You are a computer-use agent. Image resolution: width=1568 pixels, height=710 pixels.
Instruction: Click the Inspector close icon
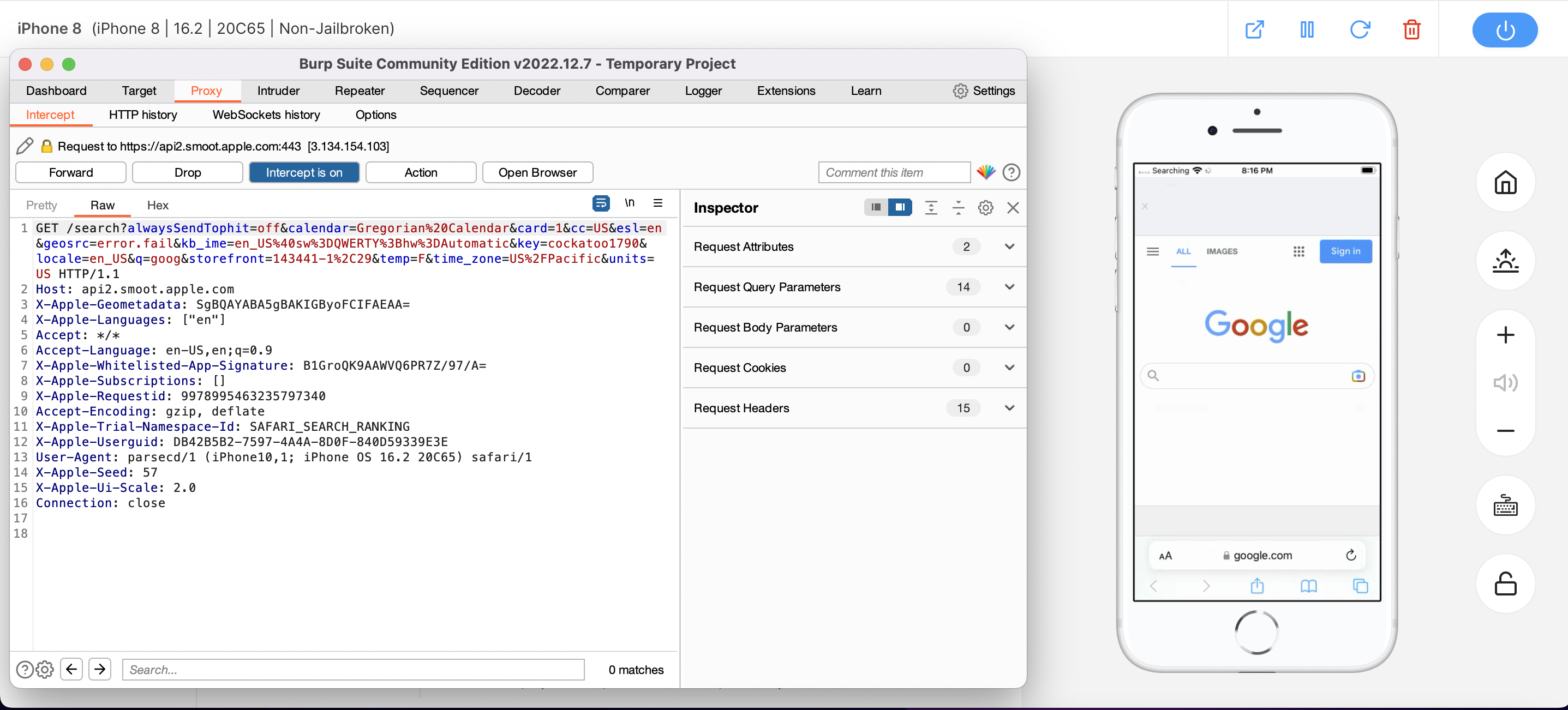pyautogui.click(x=1013, y=208)
